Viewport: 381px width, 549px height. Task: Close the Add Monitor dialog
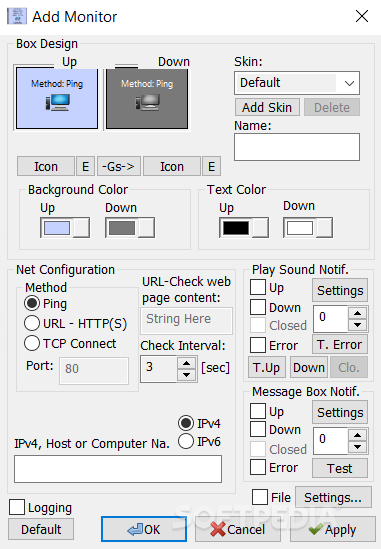coord(362,16)
